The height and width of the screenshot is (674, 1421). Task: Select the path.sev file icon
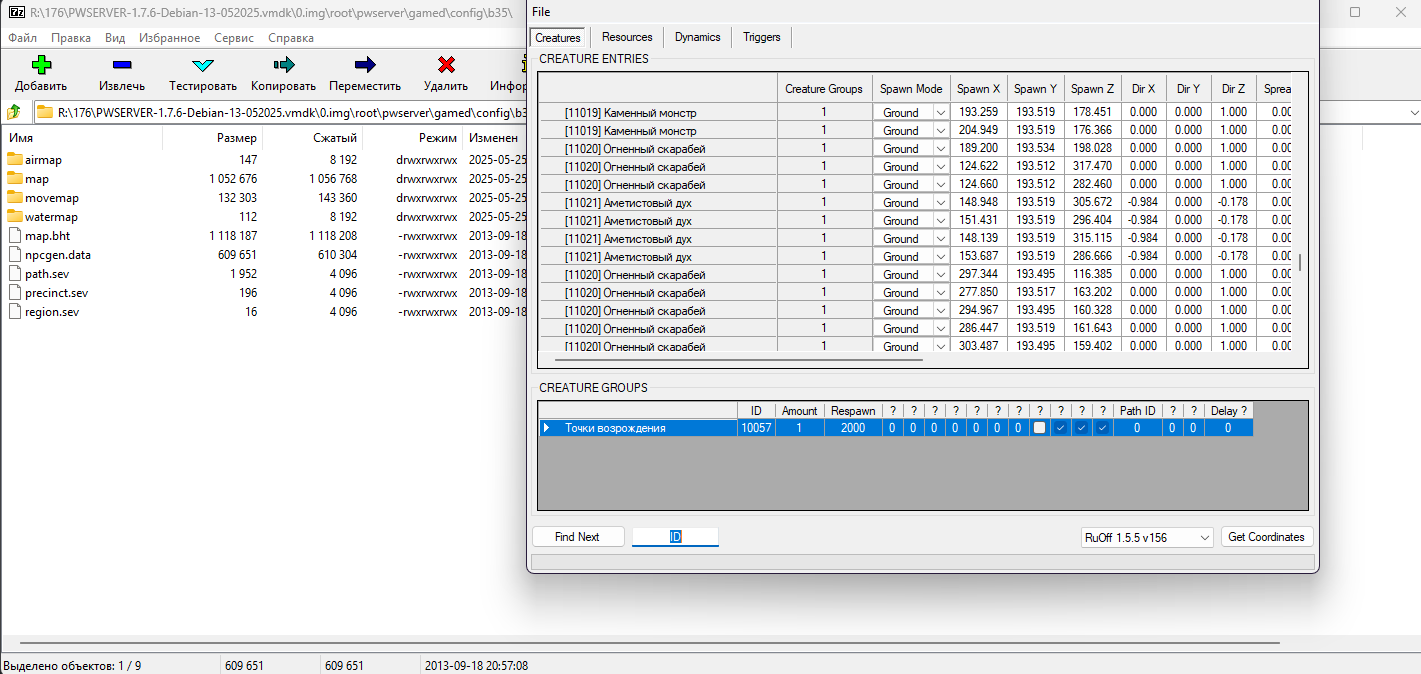click(x=14, y=274)
